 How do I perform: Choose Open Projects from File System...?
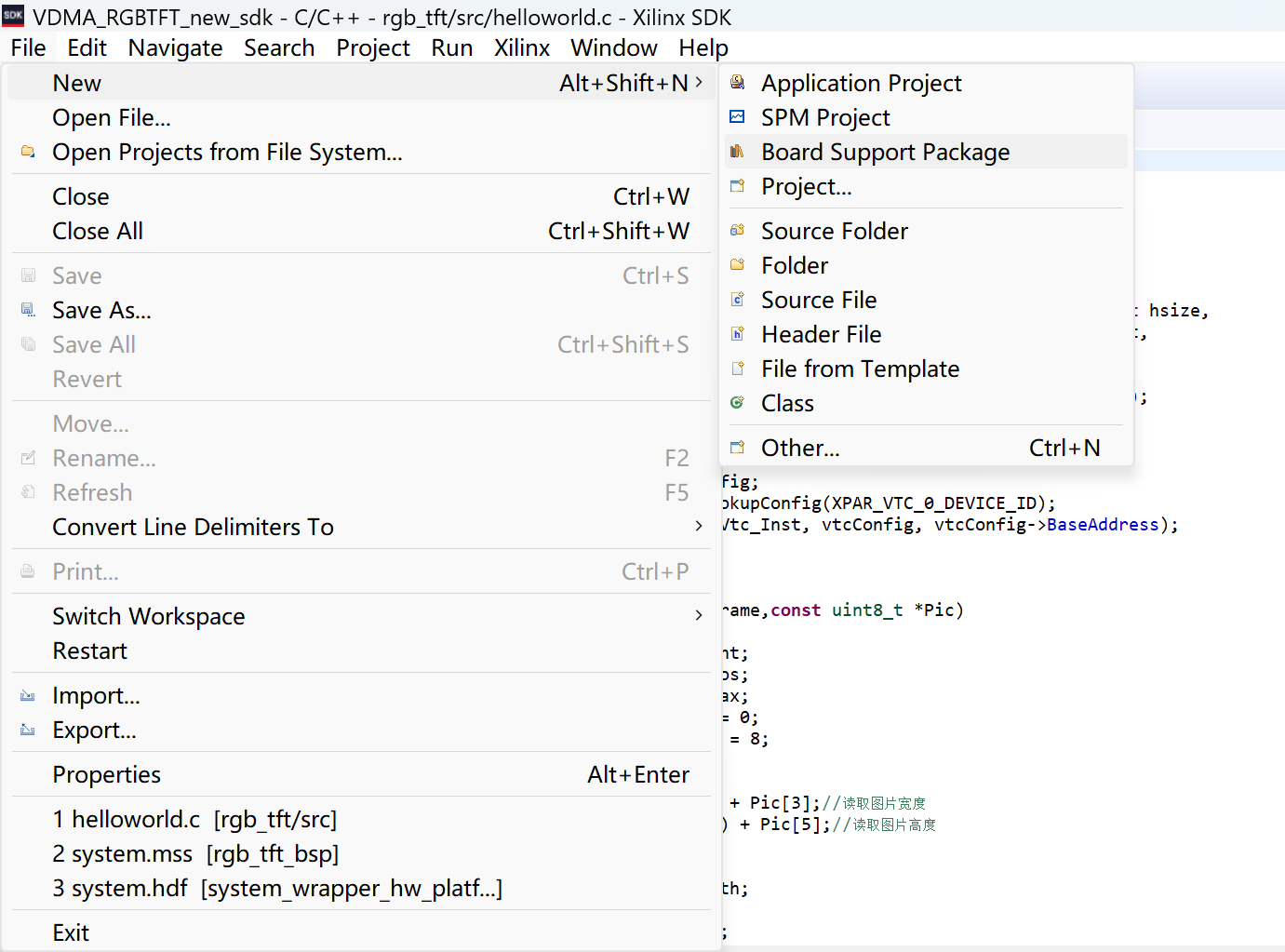361,152
